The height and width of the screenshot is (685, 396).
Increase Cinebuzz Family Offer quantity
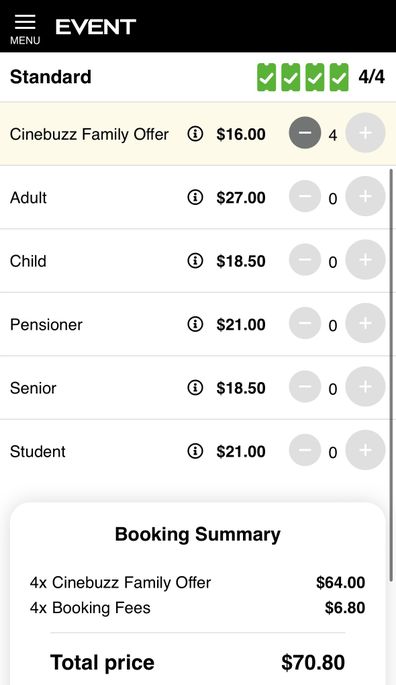[x=365, y=133]
